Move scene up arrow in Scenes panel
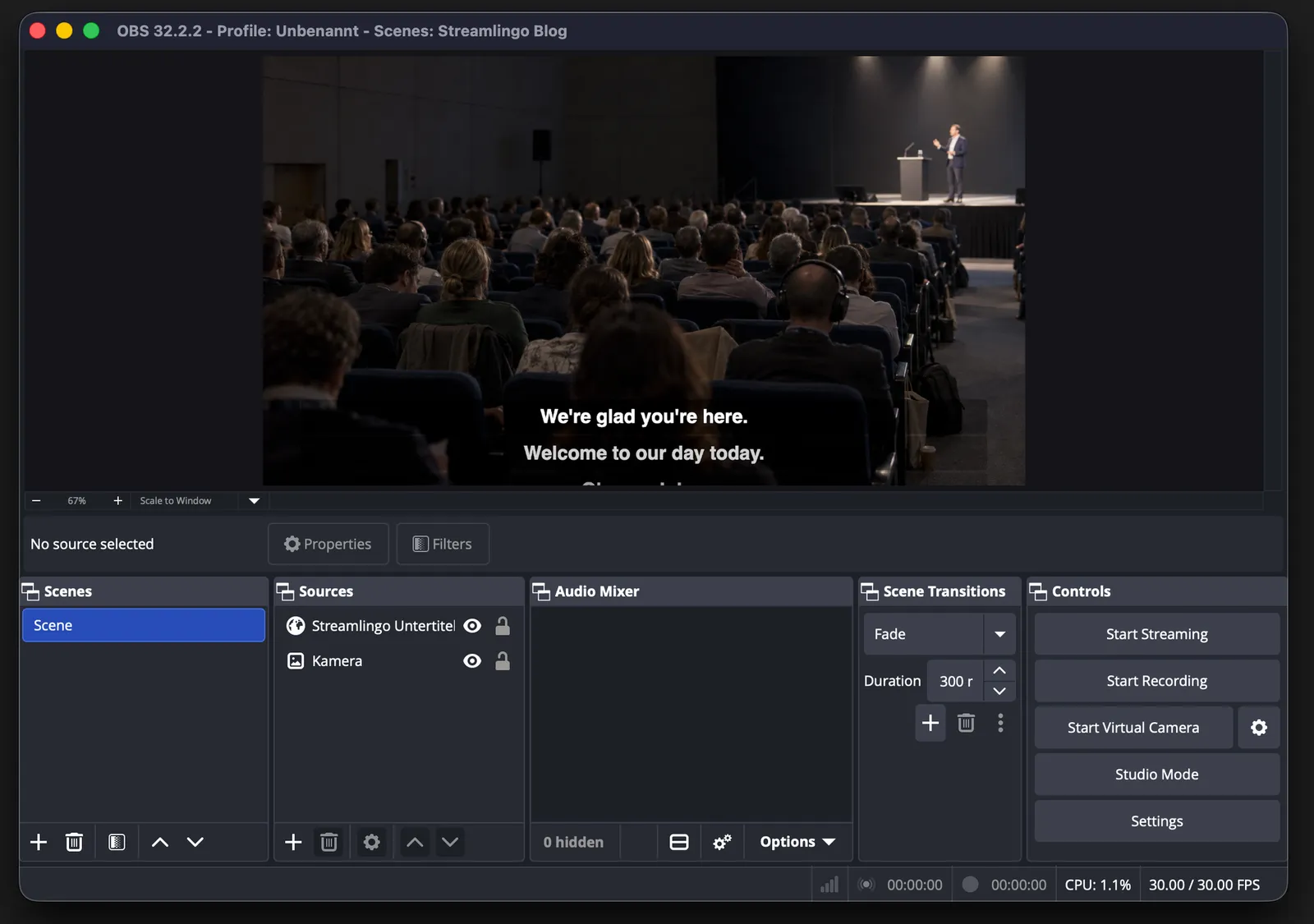 160,842
